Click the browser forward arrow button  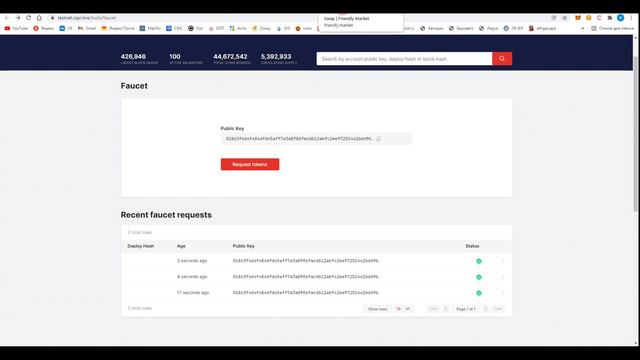pos(18,18)
